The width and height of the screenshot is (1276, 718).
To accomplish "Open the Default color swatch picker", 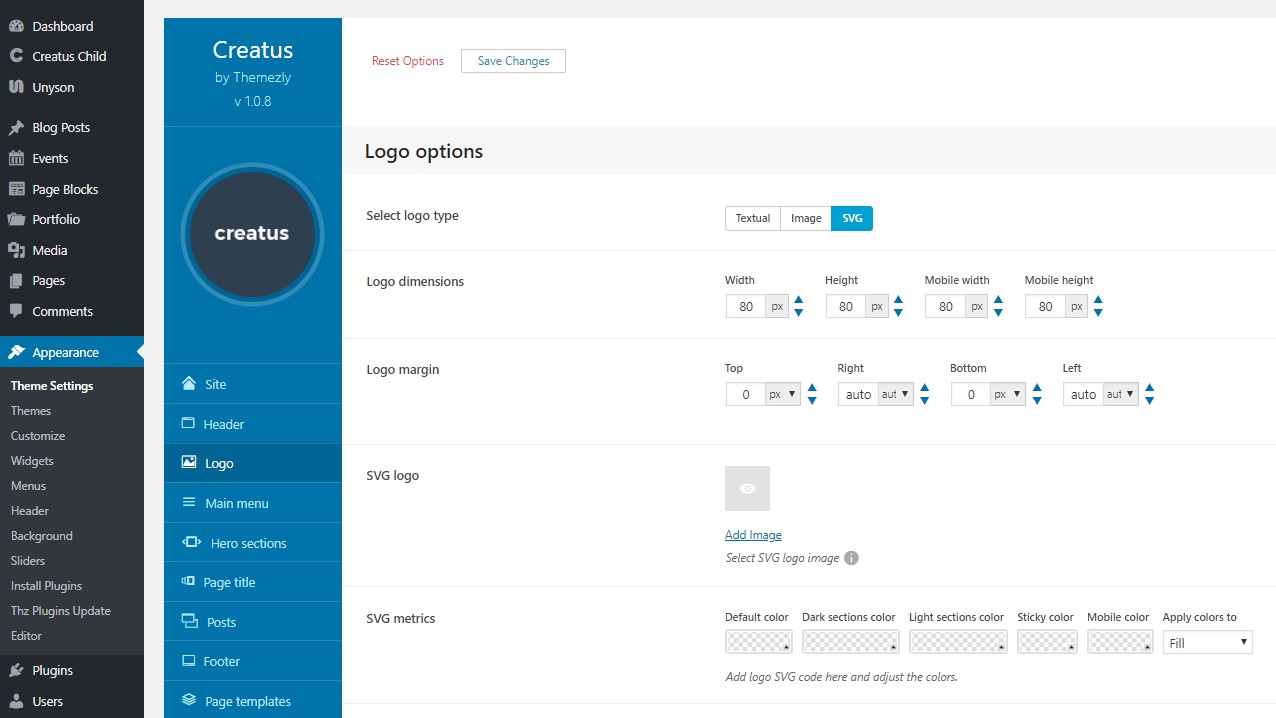I will pyautogui.click(x=758, y=642).
